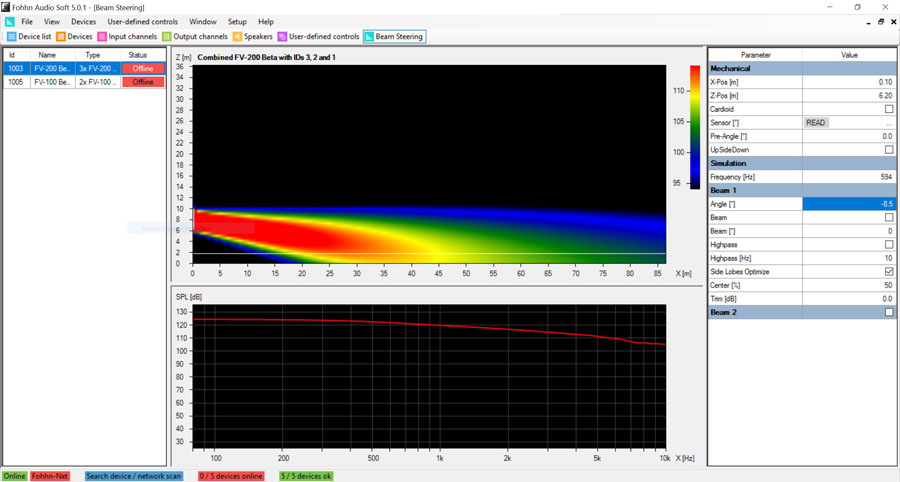Viewport: 900px width, 482px height.
Task: Click the Beam Steering toolbar icon
Action: tap(368, 37)
